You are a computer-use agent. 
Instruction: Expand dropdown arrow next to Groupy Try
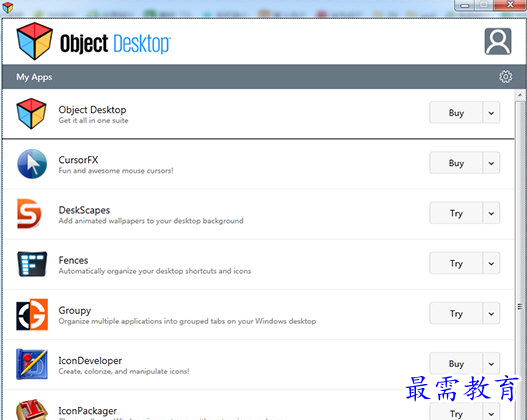(x=491, y=313)
